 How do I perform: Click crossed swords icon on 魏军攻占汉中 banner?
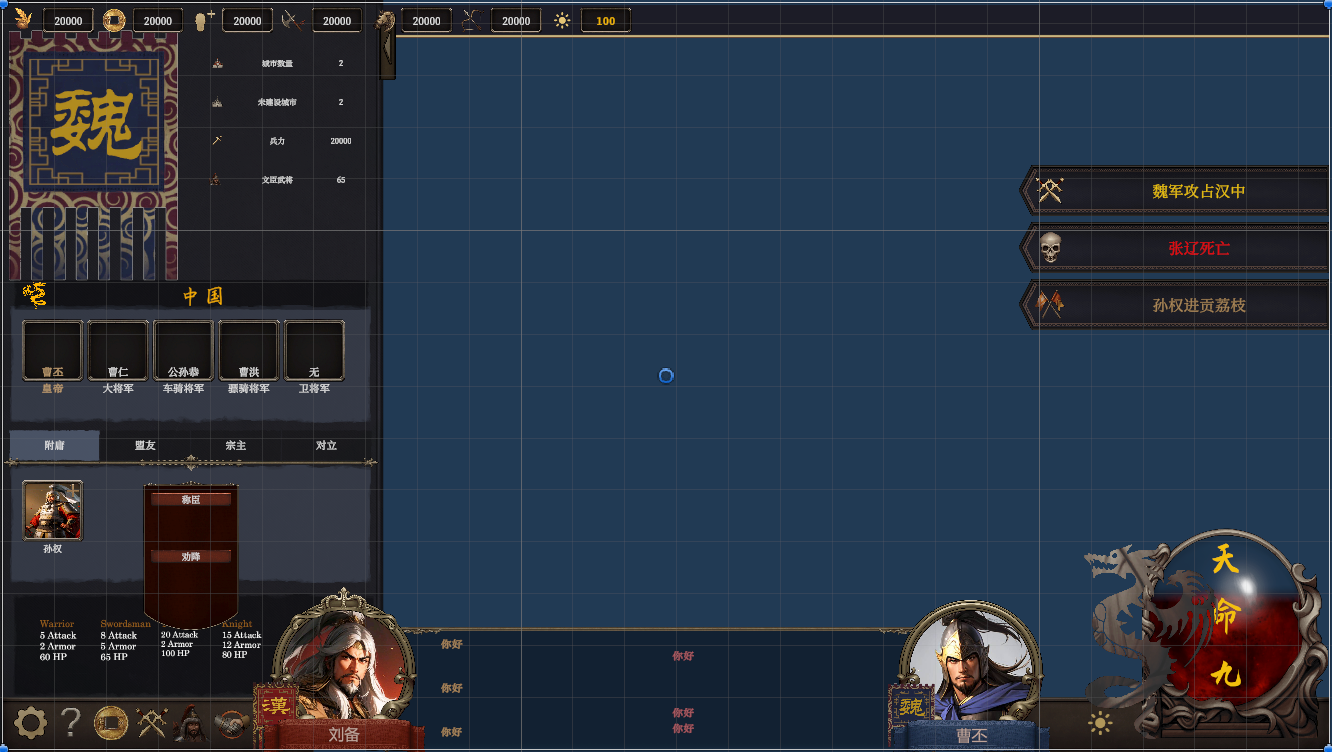tap(1049, 190)
